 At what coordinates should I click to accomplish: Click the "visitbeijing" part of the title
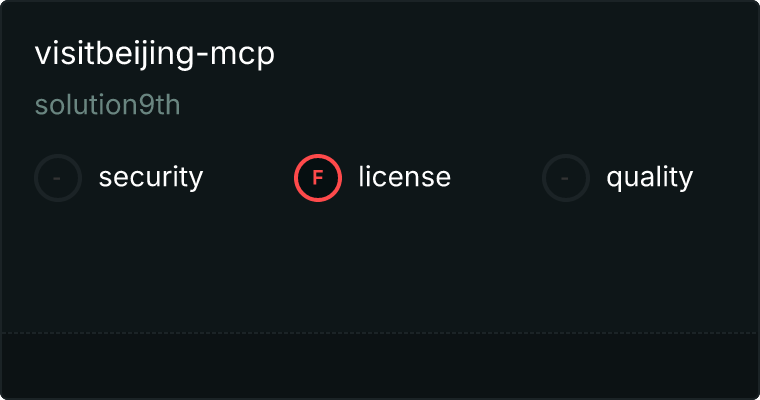pos(114,54)
